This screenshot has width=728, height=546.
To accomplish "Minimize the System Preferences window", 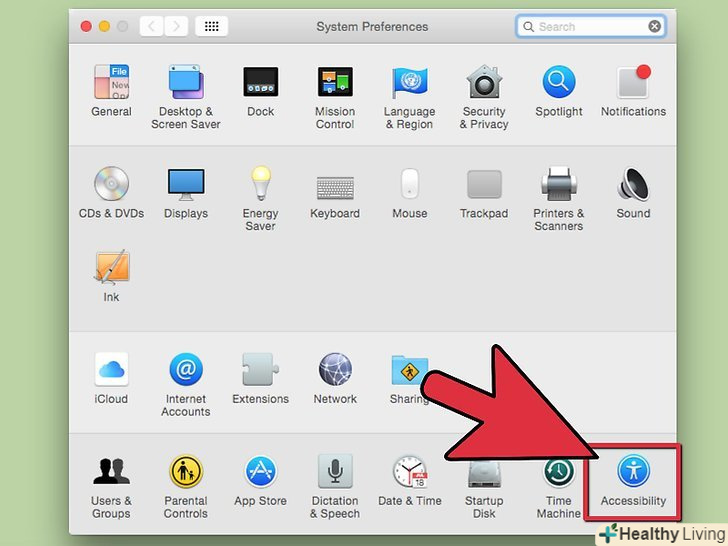I will 104,26.
